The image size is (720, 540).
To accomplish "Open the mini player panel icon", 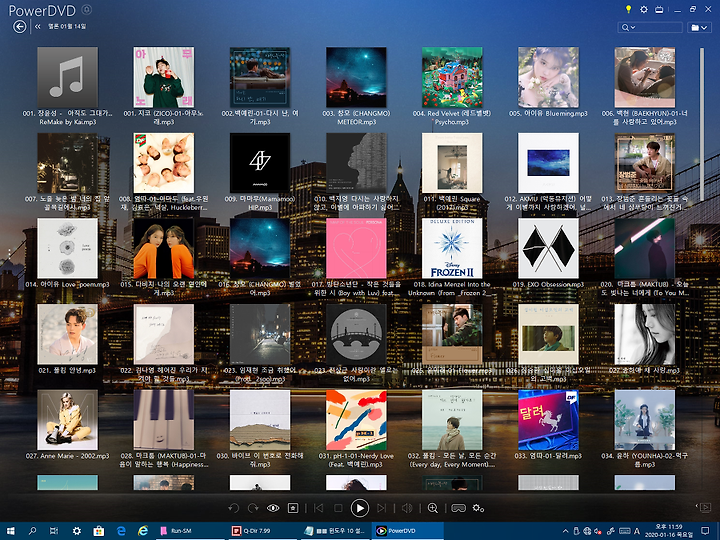I will pos(704,507).
